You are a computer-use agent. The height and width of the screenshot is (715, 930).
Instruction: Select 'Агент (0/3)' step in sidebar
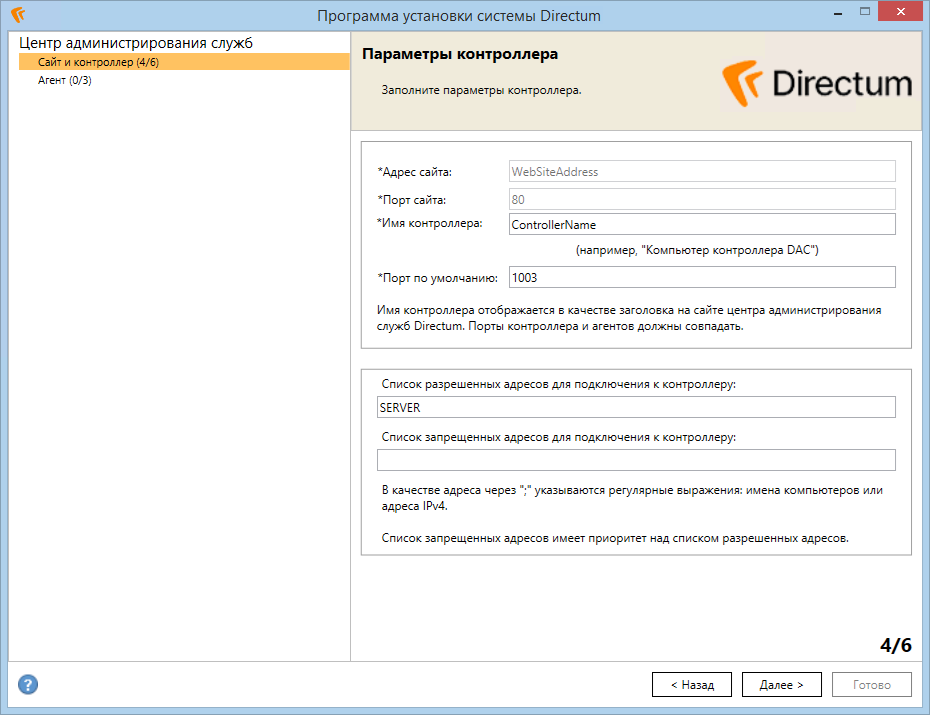[65, 80]
